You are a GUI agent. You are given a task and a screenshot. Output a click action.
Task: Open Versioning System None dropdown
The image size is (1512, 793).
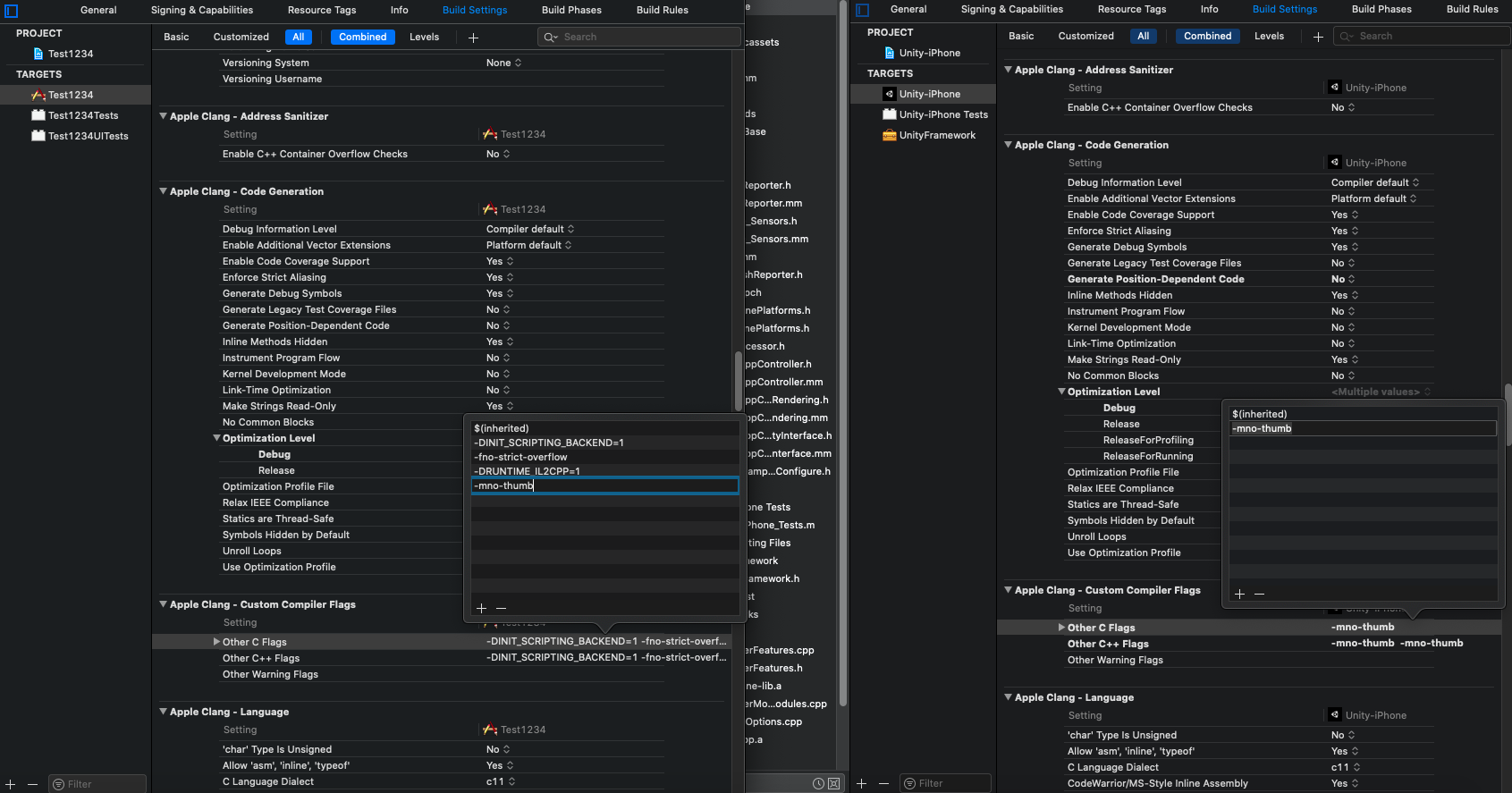[504, 63]
